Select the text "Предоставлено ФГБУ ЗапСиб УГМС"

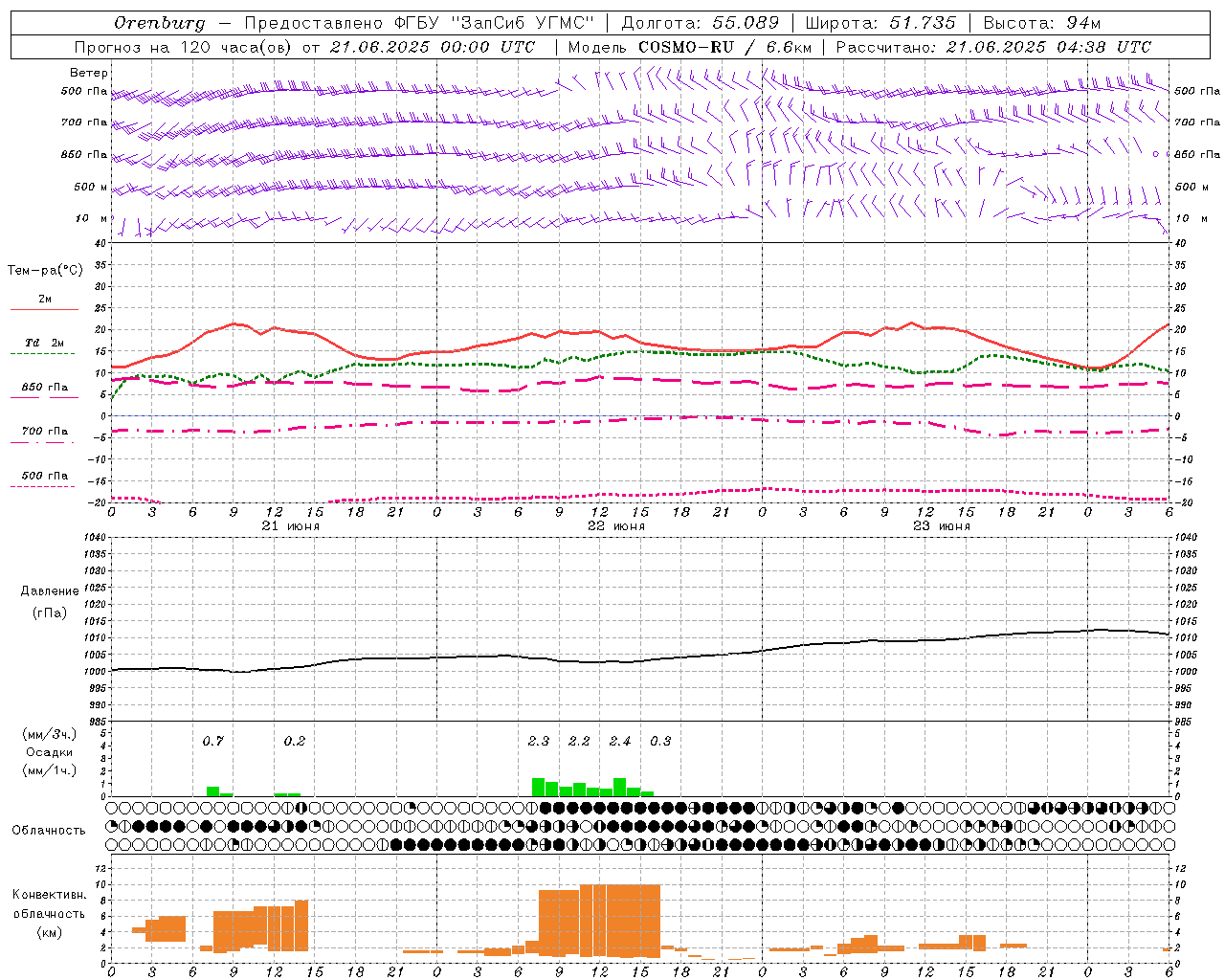point(419,23)
